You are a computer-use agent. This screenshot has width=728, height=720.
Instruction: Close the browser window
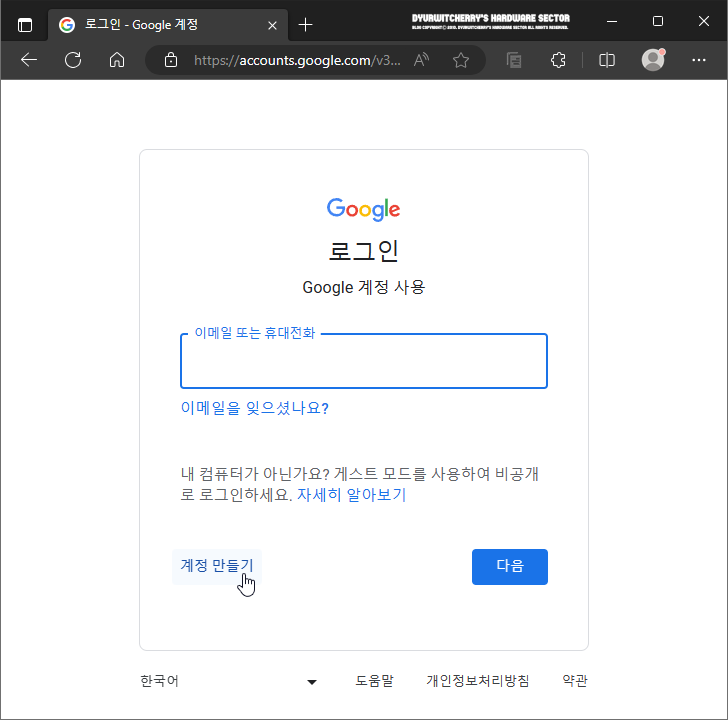(x=703, y=21)
